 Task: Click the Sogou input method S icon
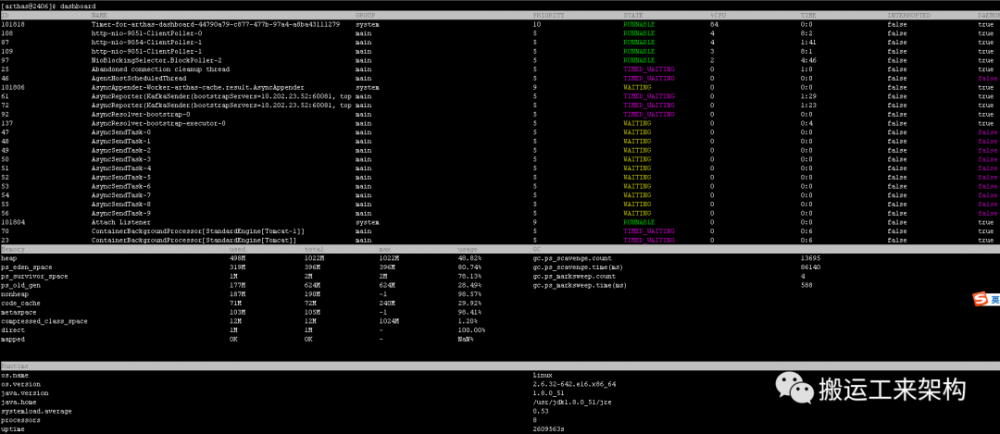pyautogui.click(x=979, y=300)
